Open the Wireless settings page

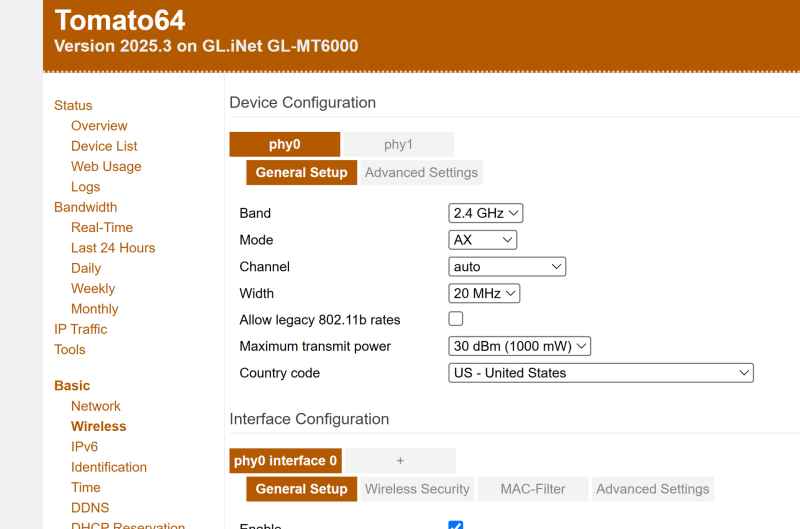click(98, 426)
